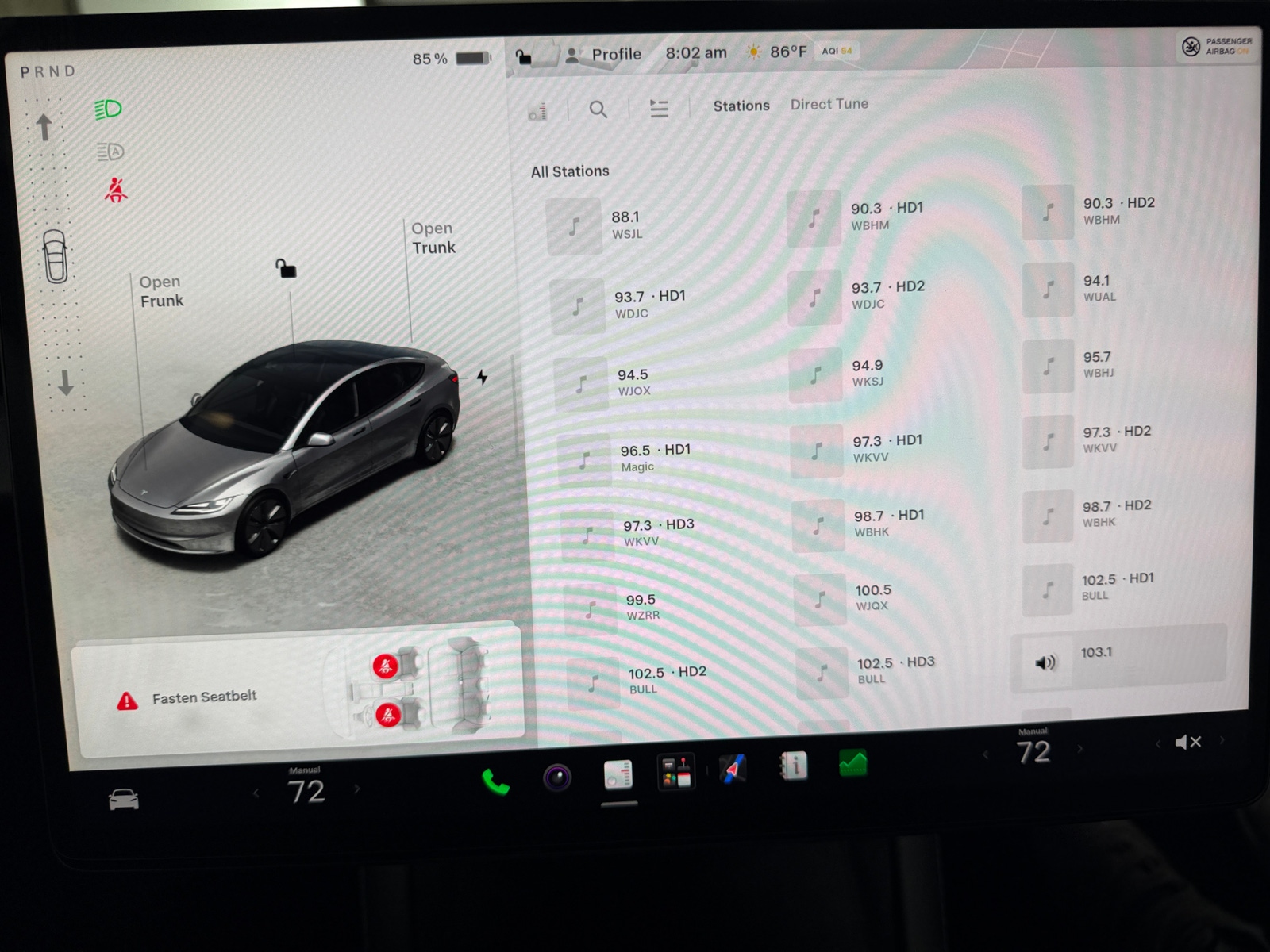
Task: Toggle auto high beam icon
Action: [x=110, y=151]
